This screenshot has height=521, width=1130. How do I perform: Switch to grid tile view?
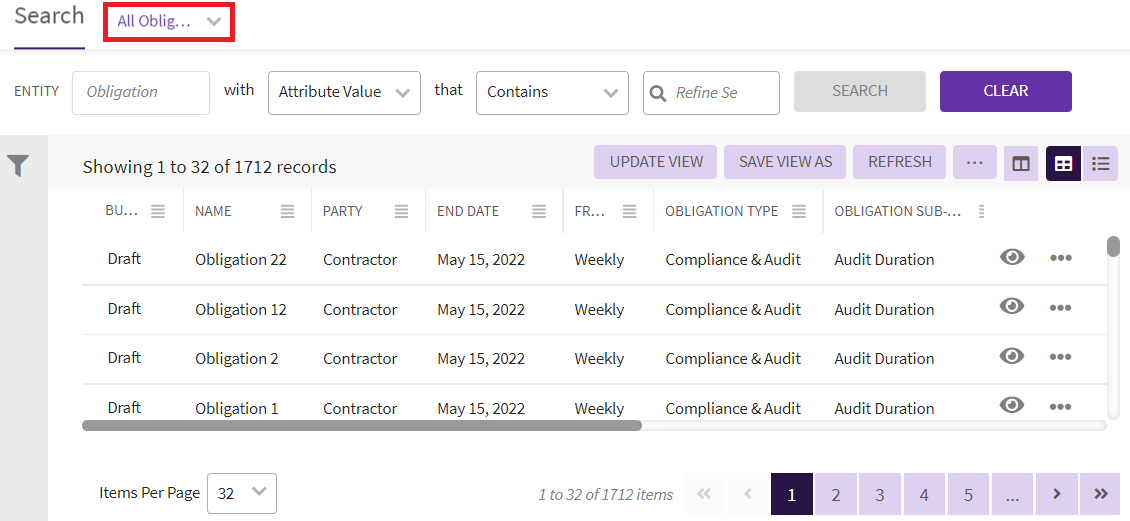tap(1063, 163)
